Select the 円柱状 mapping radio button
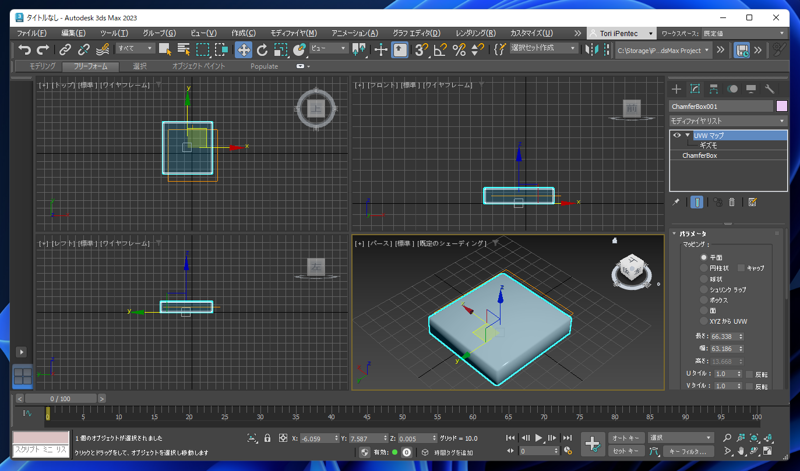Image resolution: width=800 pixels, height=471 pixels. [x=704, y=268]
